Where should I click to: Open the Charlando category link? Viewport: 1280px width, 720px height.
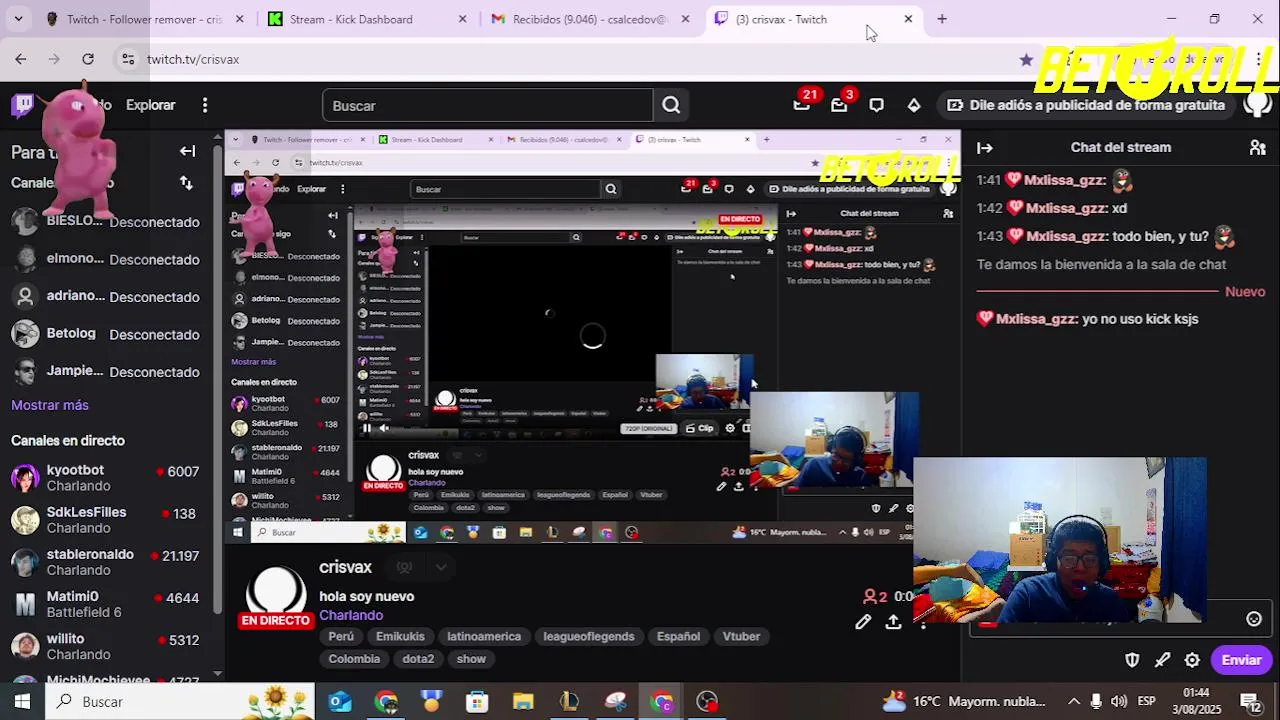tap(351, 615)
